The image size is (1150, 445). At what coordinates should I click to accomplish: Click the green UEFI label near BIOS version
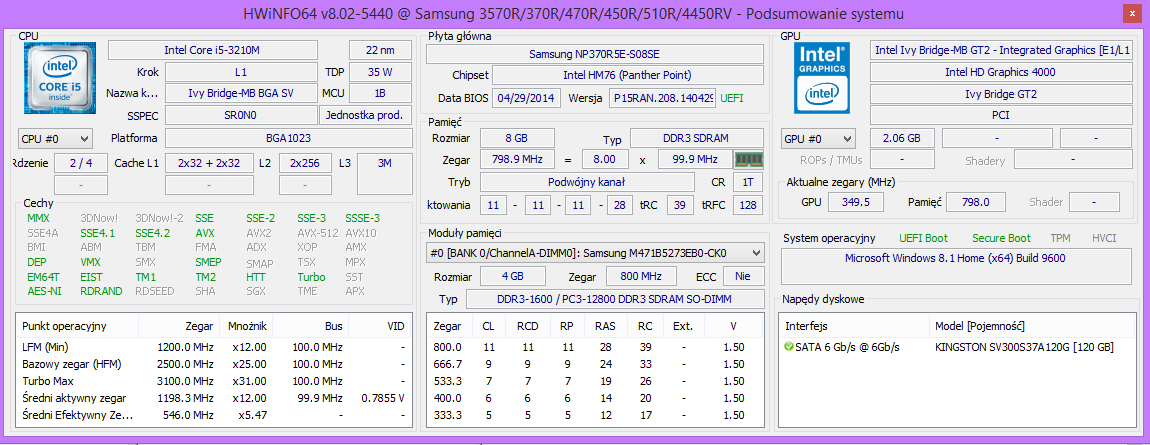[x=734, y=98]
